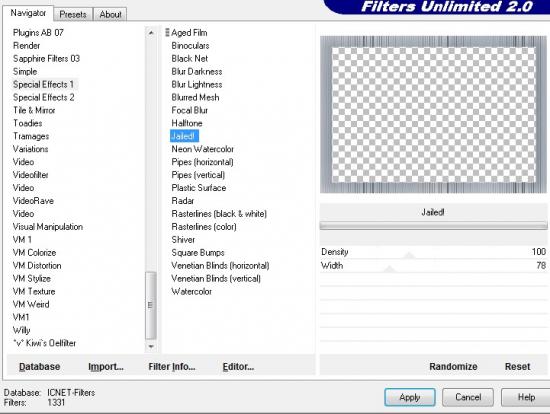Select the Navigator tab
Viewport: 550px width, 414px height.
pyautogui.click(x=28, y=13)
